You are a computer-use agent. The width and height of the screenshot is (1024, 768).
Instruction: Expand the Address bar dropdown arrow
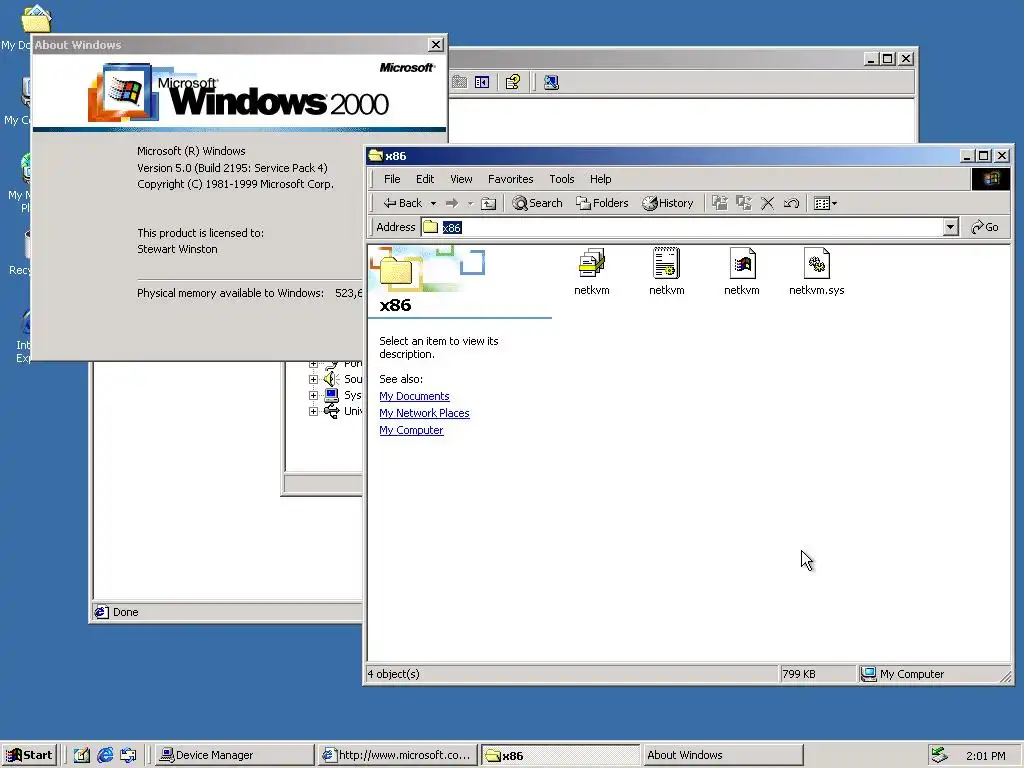pos(951,227)
